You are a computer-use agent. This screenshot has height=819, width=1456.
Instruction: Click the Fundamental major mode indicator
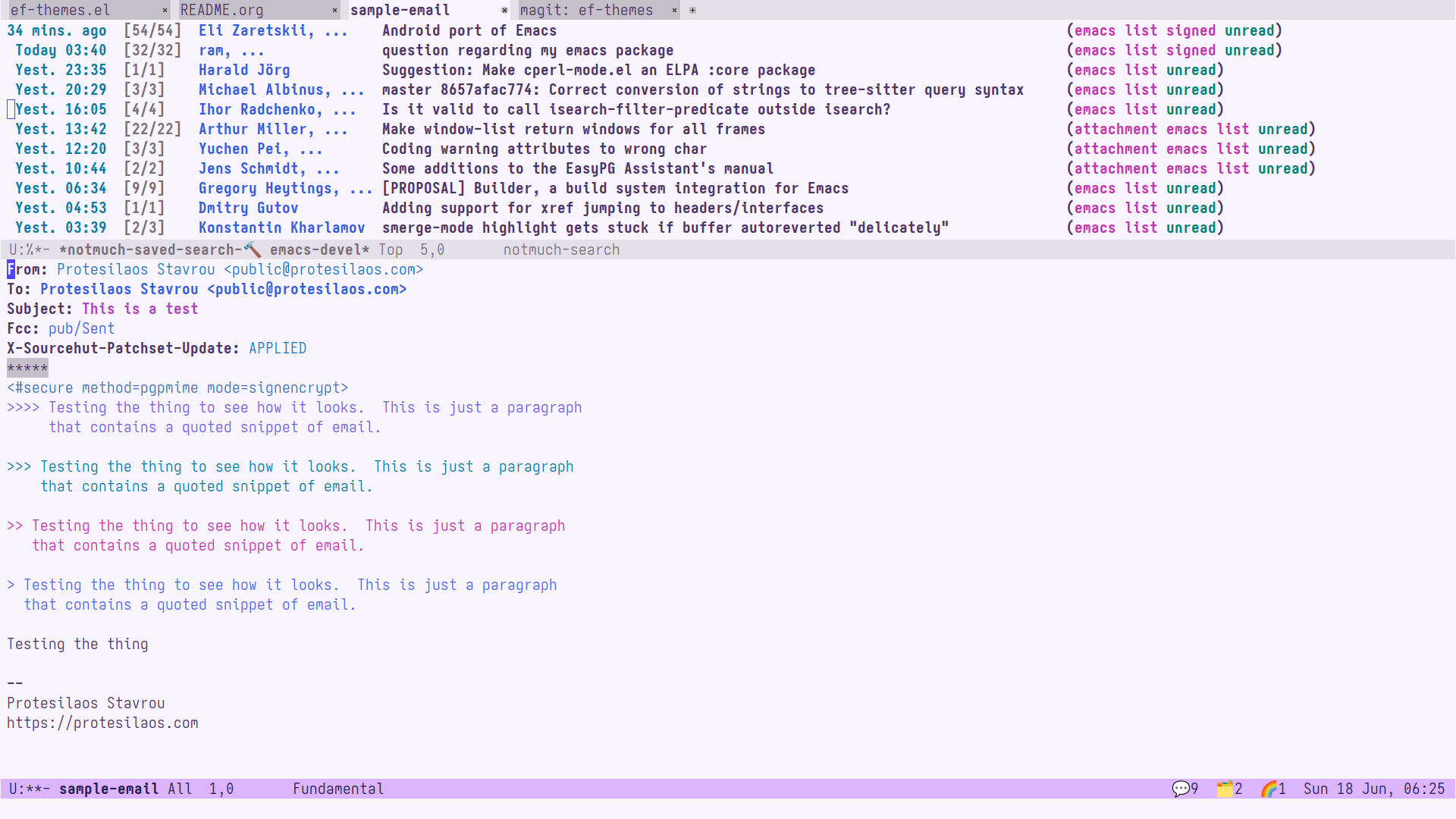[x=338, y=789]
